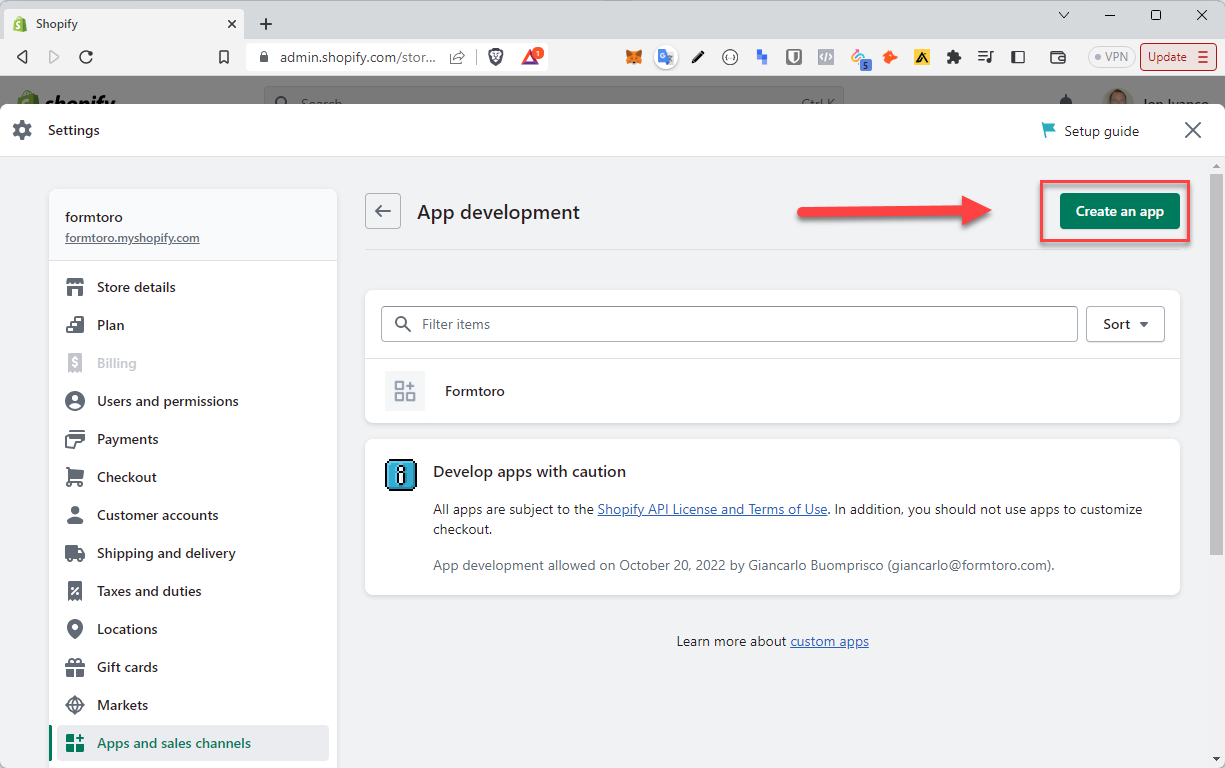
Task: Open the translate extension icon
Action: (x=666, y=57)
